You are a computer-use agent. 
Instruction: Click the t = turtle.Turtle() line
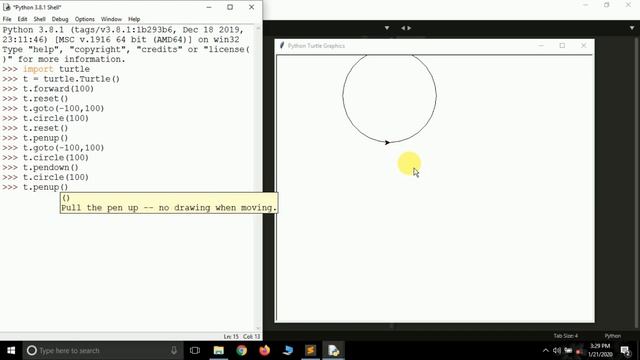[x=71, y=79]
